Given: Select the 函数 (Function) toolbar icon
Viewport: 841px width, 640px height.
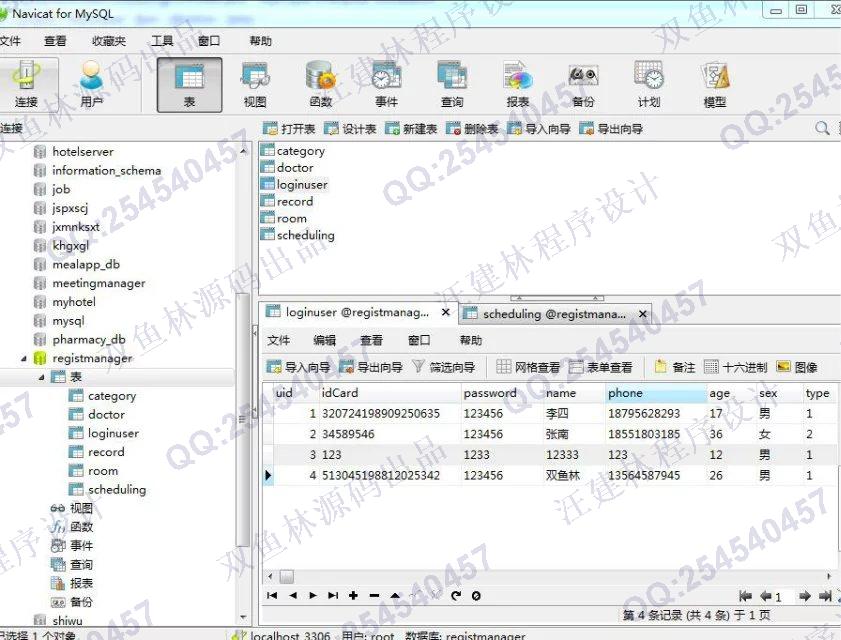Looking at the screenshot, I should click(321, 84).
